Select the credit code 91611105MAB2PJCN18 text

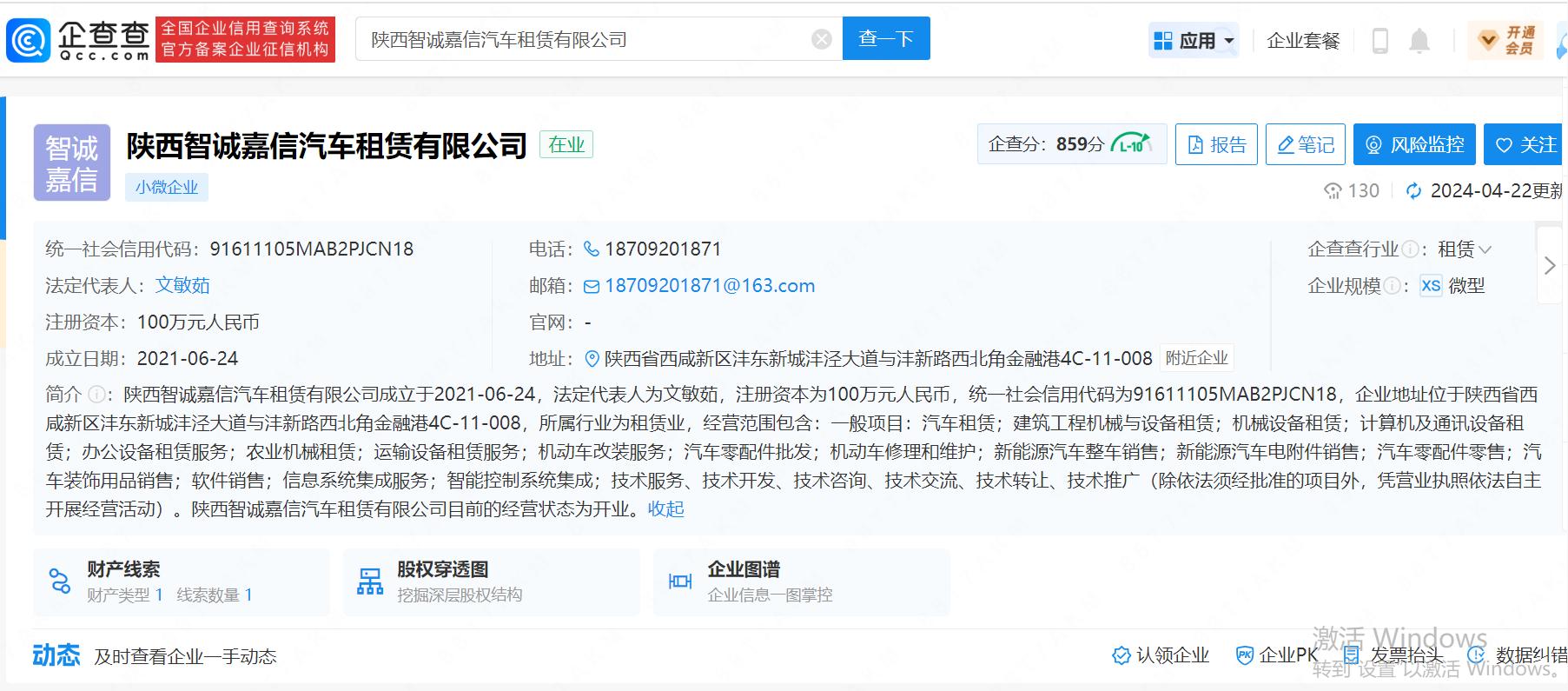pos(312,249)
